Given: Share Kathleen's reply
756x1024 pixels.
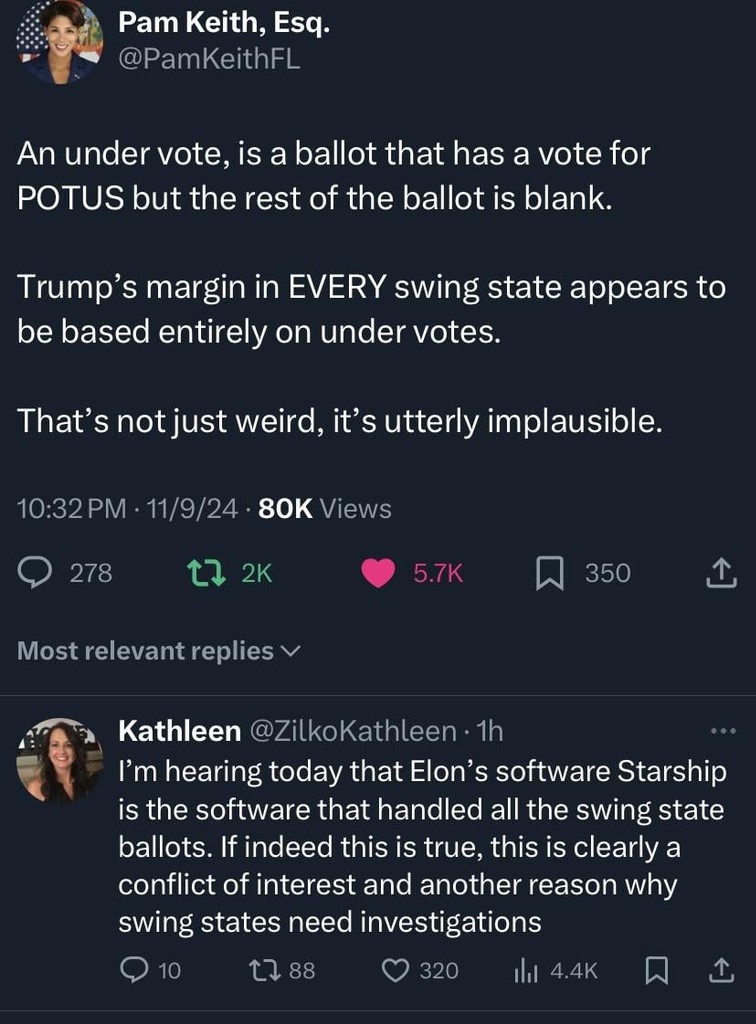Looking at the screenshot, I should 721,970.
